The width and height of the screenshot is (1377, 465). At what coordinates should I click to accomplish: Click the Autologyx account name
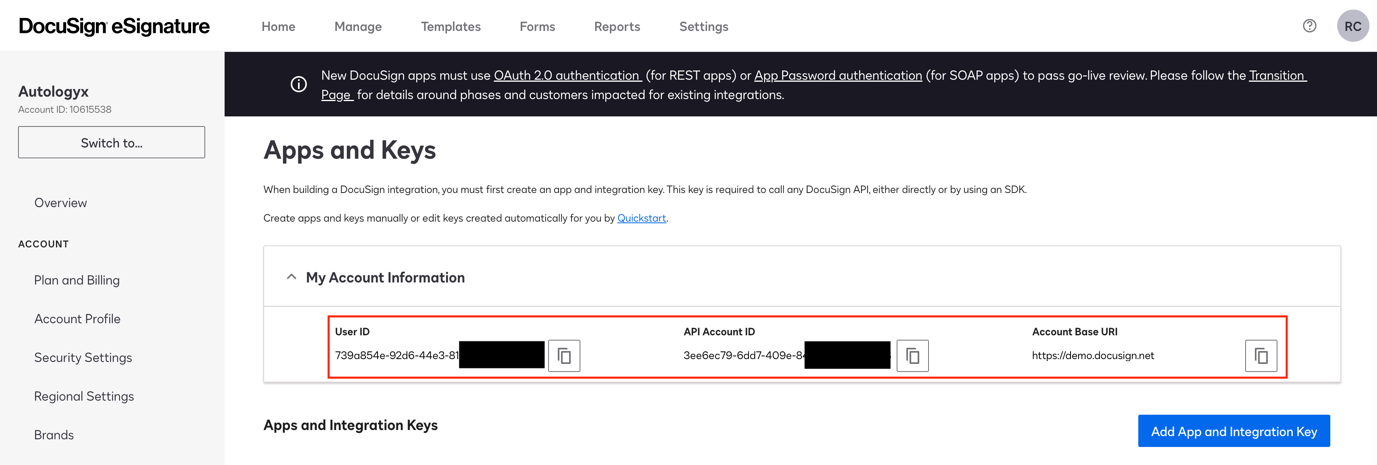(53, 91)
